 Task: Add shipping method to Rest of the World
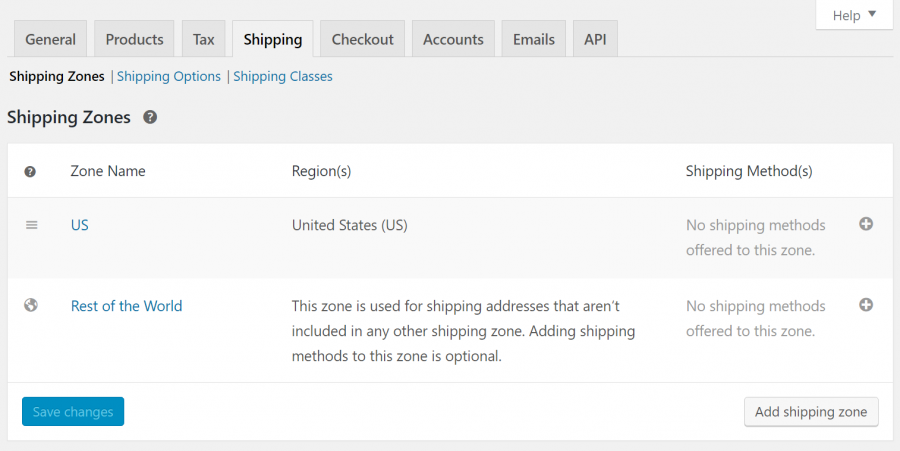(x=866, y=305)
